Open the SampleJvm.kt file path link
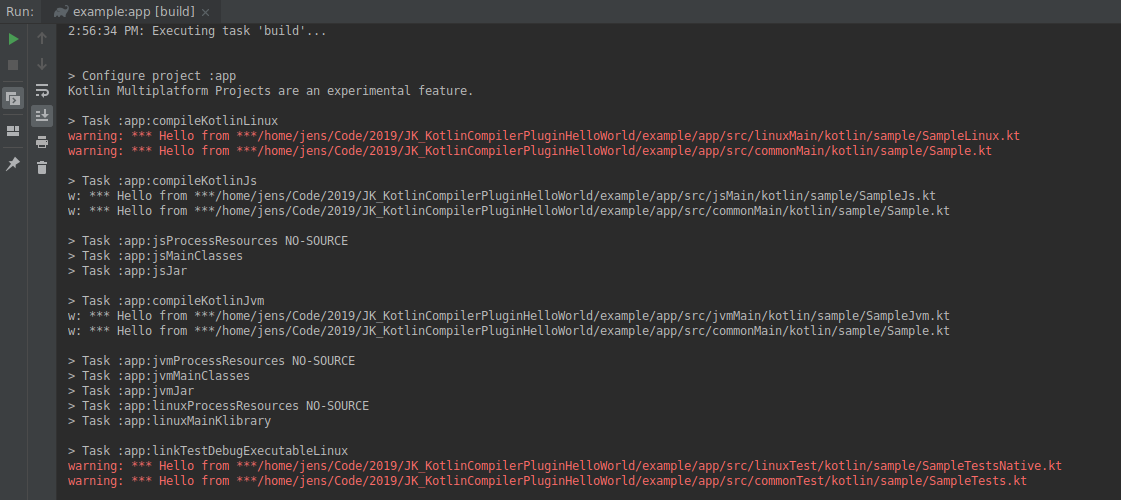Screen dimensions: 1121x500 (x=583, y=316)
